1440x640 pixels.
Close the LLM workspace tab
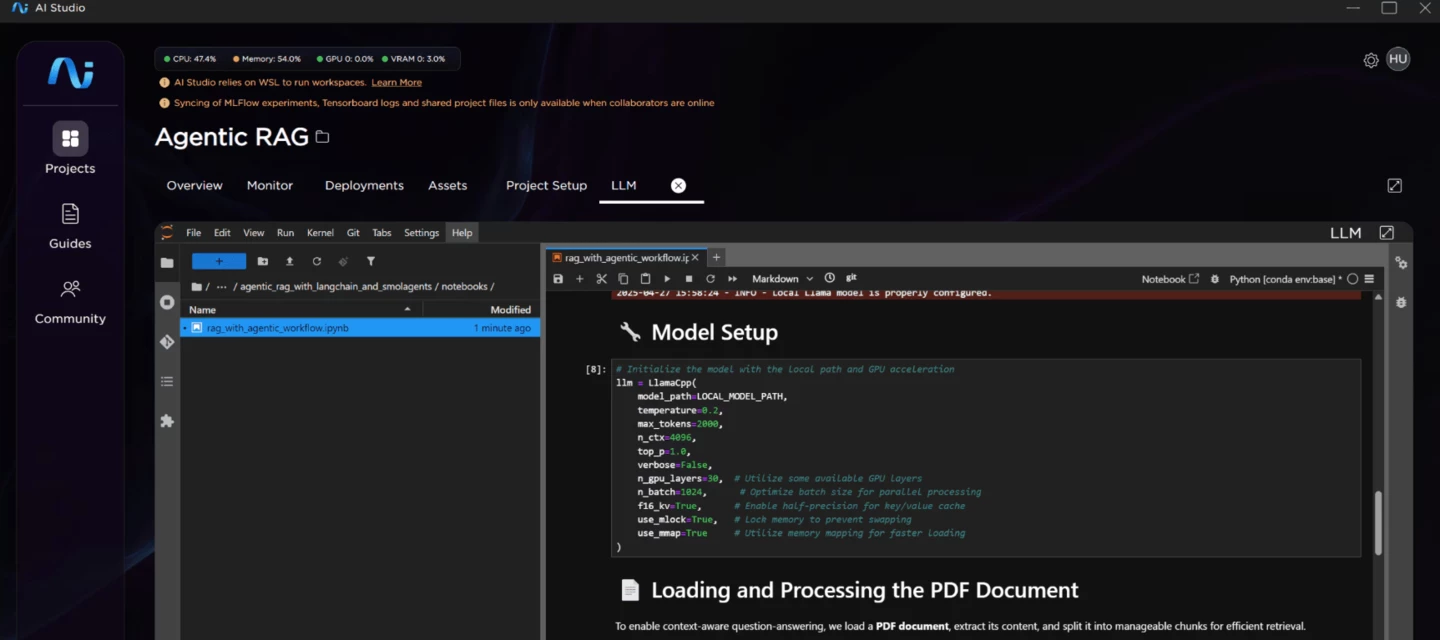(678, 185)
